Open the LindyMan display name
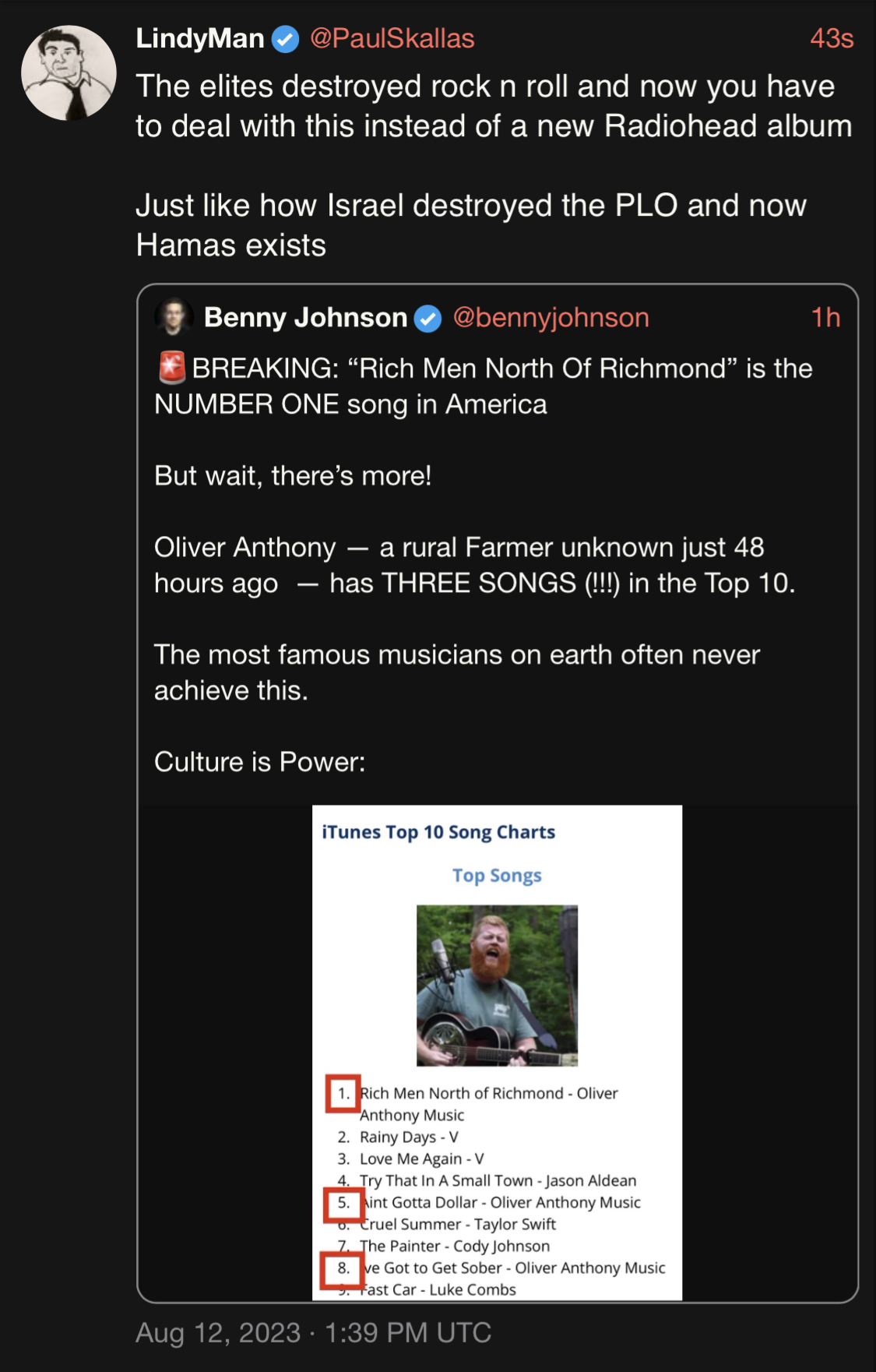The image size is (876, 1372). click(200, 38)
